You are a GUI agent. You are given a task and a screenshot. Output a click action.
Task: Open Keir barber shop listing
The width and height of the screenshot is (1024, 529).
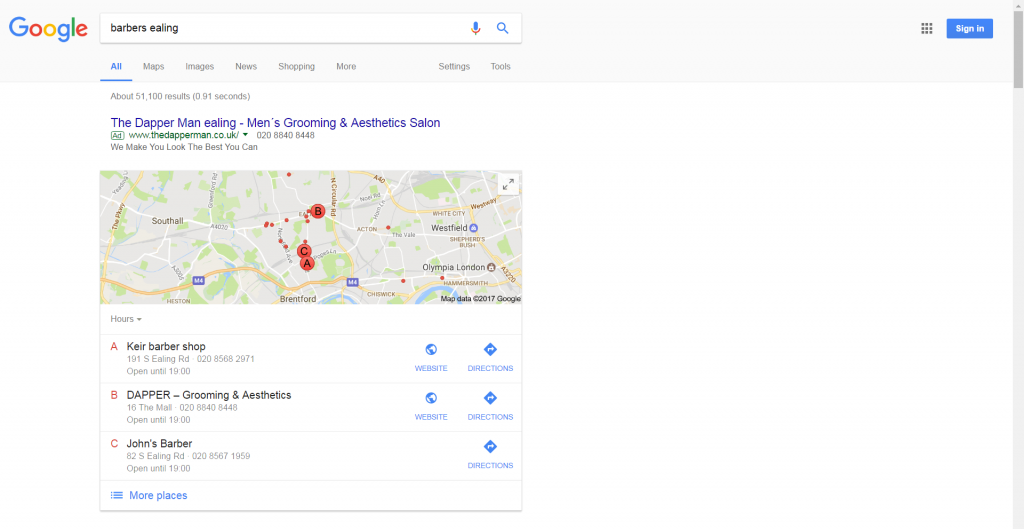pyautogui.click(x=166, y=347)
